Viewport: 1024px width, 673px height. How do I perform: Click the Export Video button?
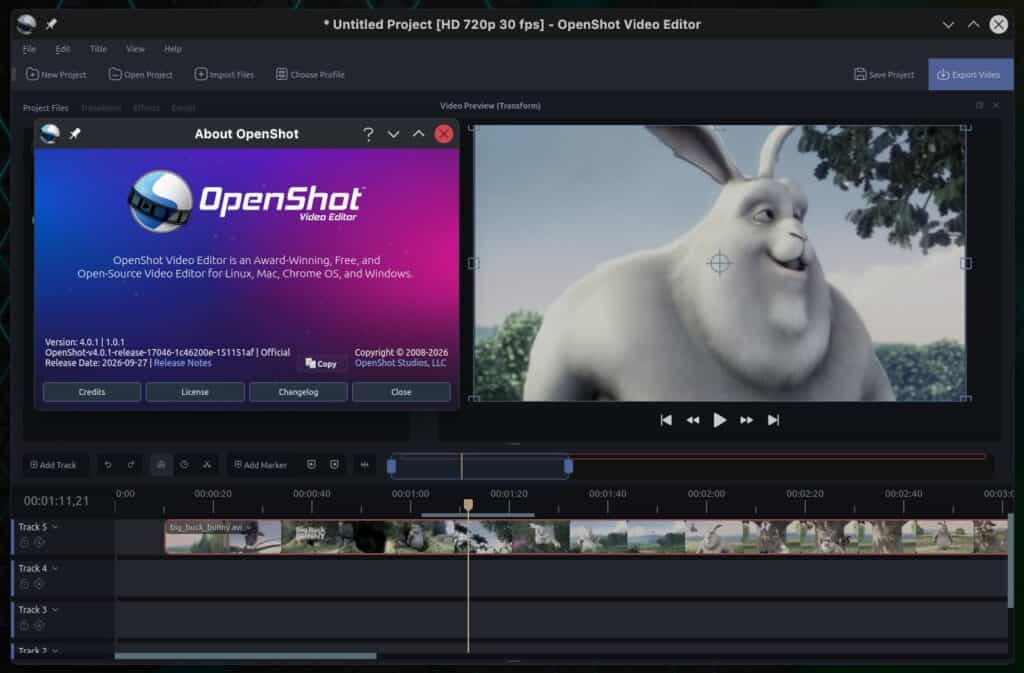pyautogui.click(x=970, y=74)
